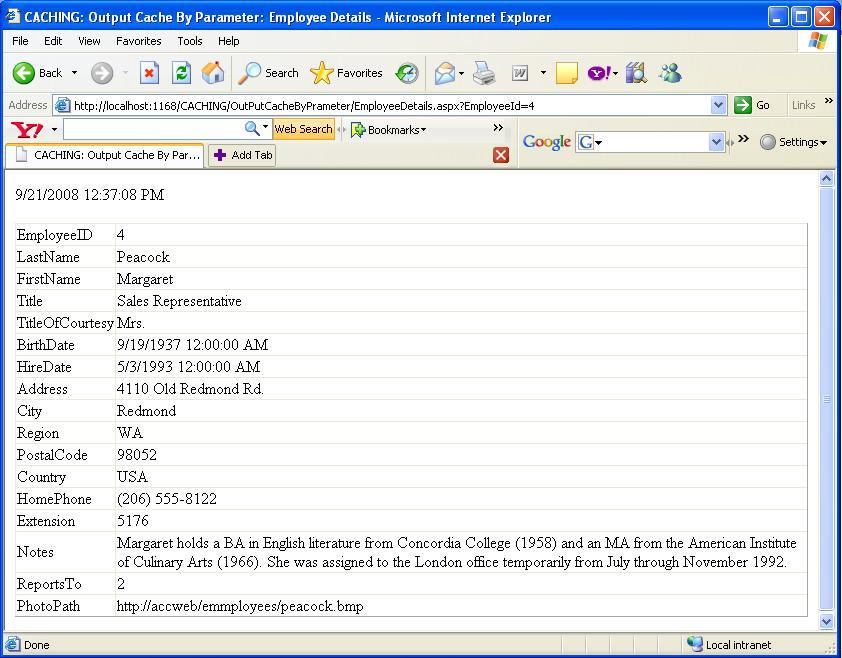Click the vertical scrollbar thumb
The image size is (842, 658).
(x=827, y=399)
